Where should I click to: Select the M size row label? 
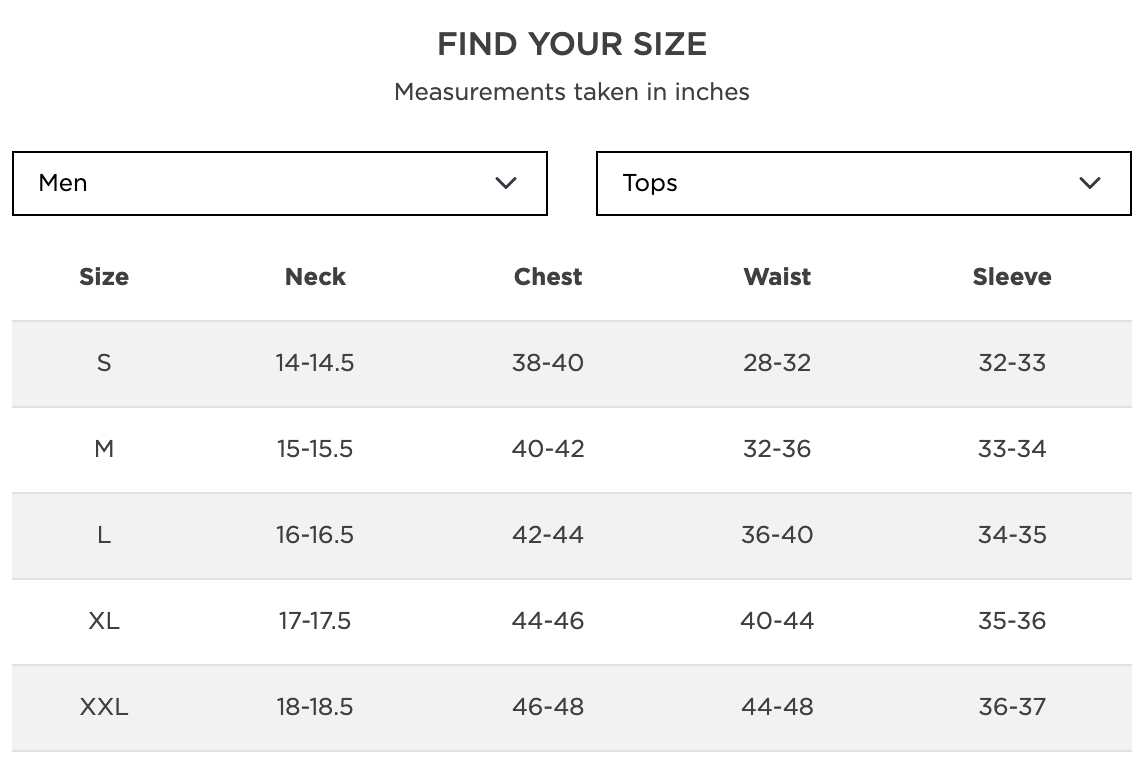pyautogui.click(x=104, y=449)
